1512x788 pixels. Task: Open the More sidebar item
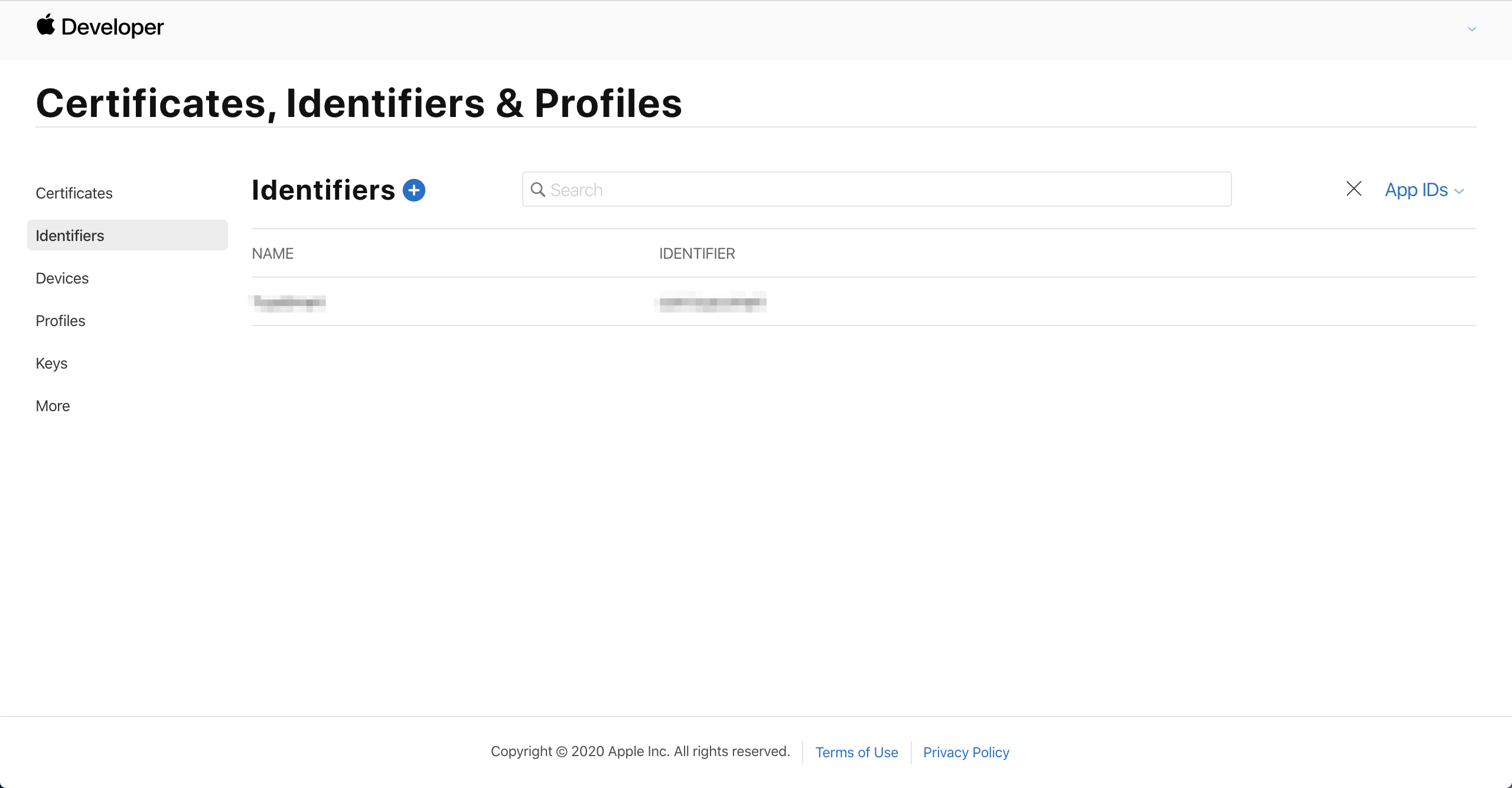(53, 406)
